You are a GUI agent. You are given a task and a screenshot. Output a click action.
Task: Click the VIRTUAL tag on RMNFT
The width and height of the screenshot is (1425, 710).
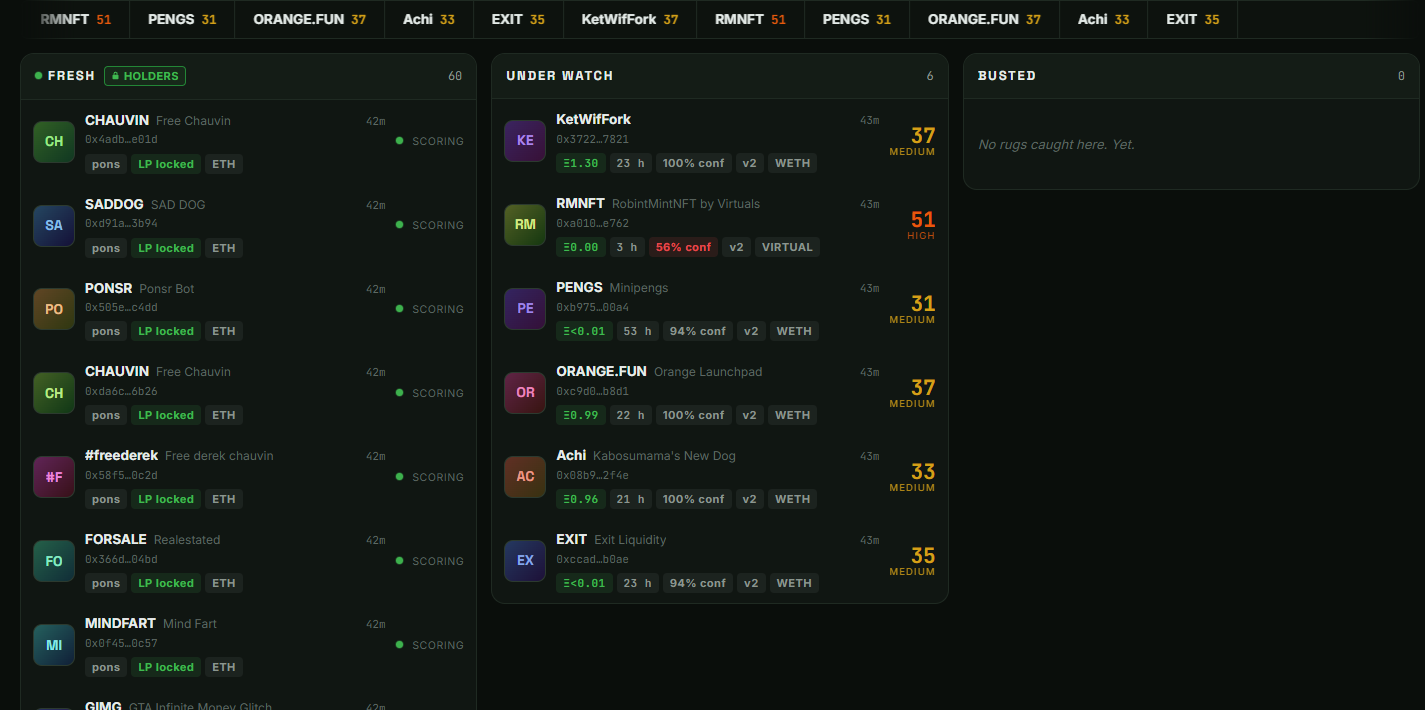pos(787,247)
